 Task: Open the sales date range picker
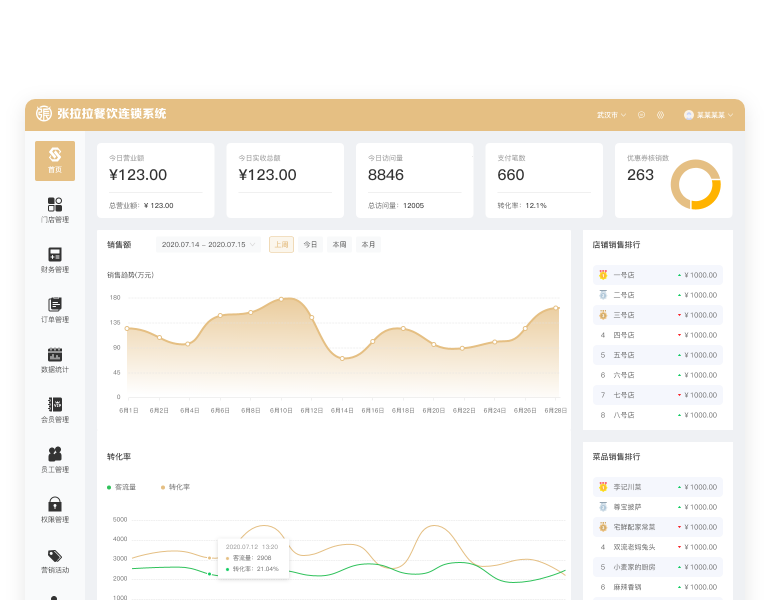tap(208, 244)
